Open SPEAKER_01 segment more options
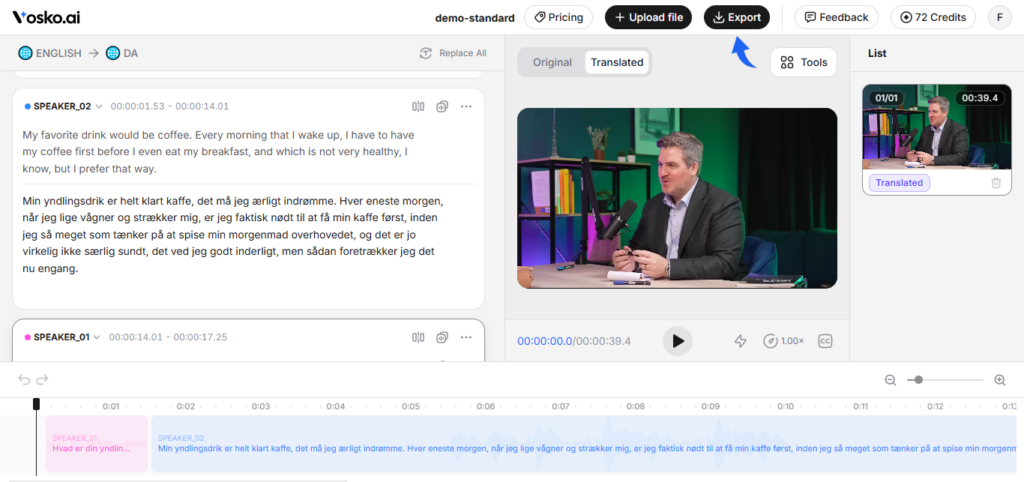Image resolution: width=1024 pixels, height=482 pixels. click(x=466, y=338)
